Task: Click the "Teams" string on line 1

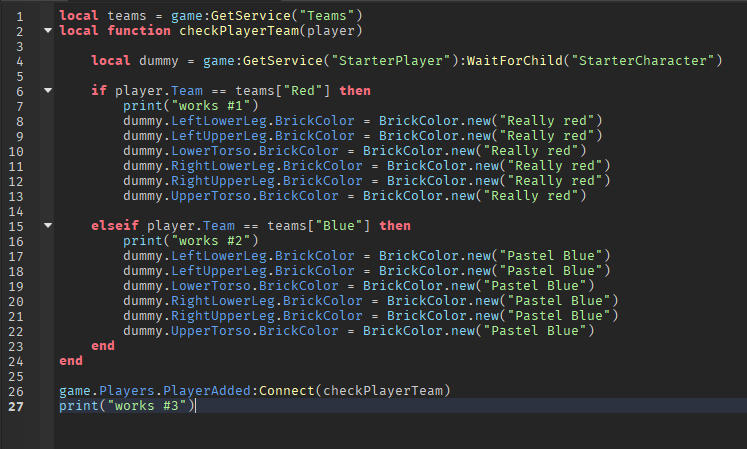Action: point(327,16)
